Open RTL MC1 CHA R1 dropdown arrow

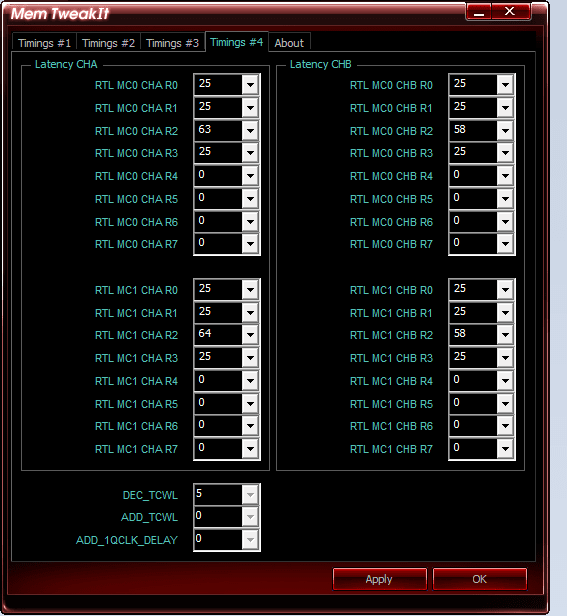250,313
